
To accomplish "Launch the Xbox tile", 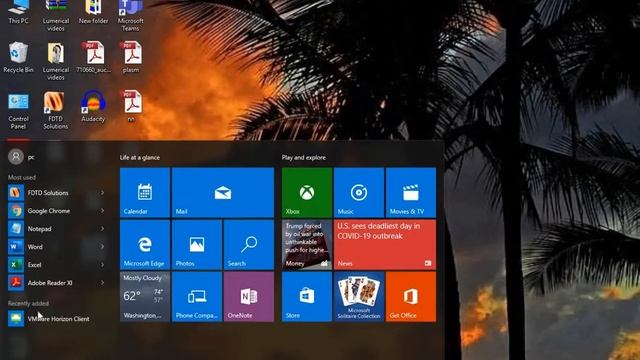I will [x=307, y=192].
